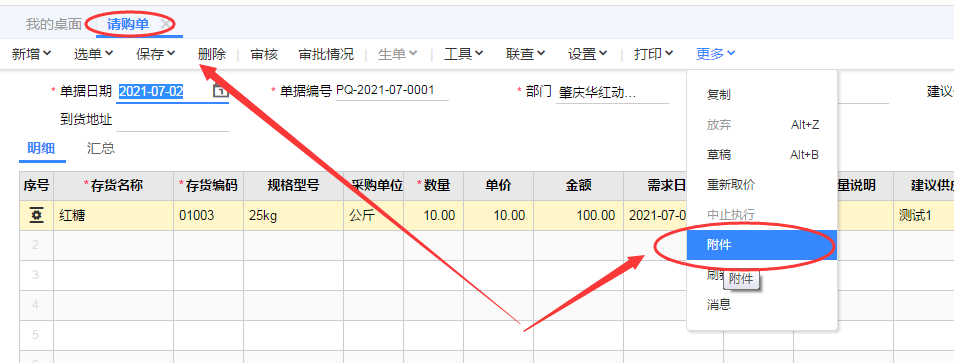Click 审核 in the toolbar
This screenshot has width=954, height=363.
(264, 54)
